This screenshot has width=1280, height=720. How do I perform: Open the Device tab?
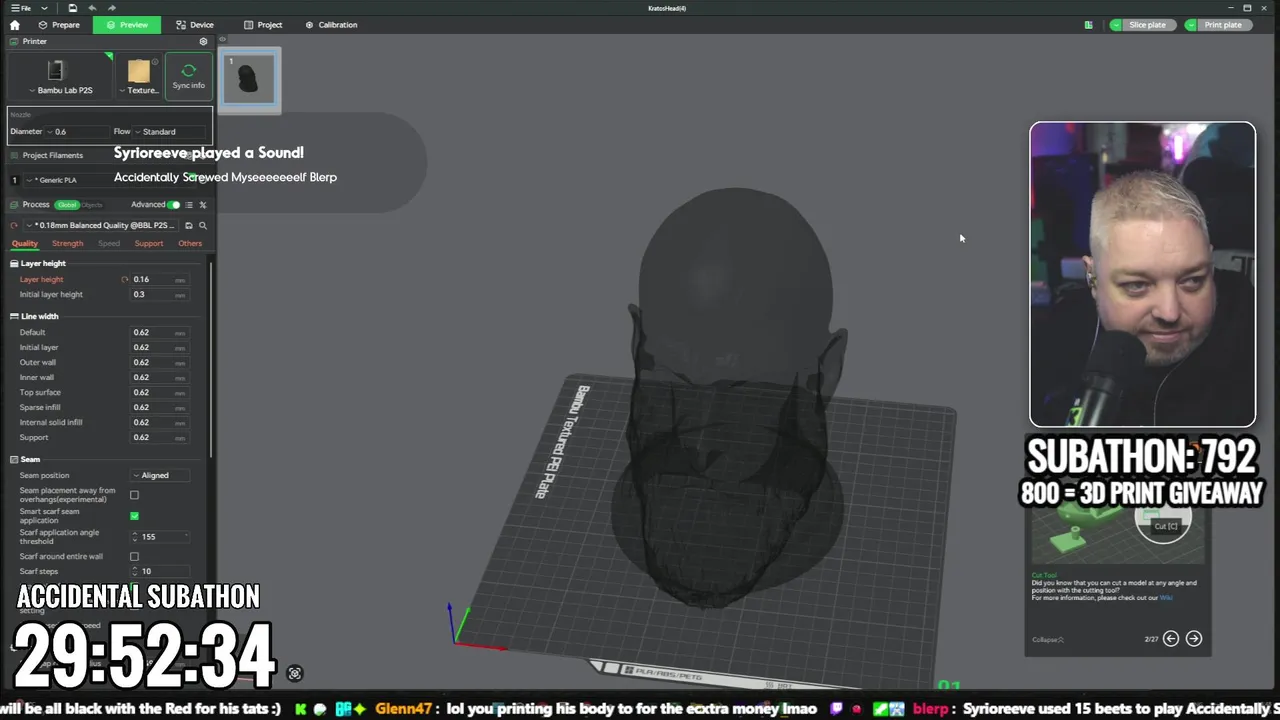pos(195,25)
